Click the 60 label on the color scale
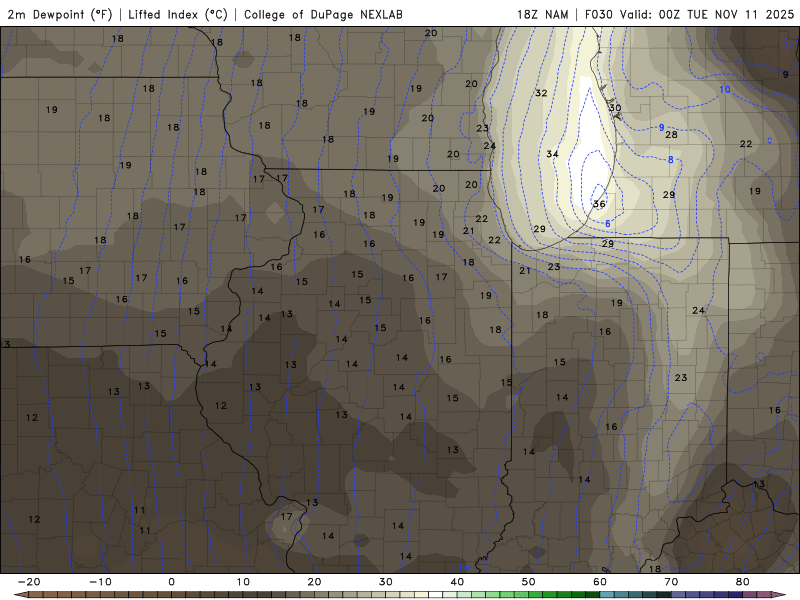The width and height of the screenshot is (800, 600). click(600, 582)
